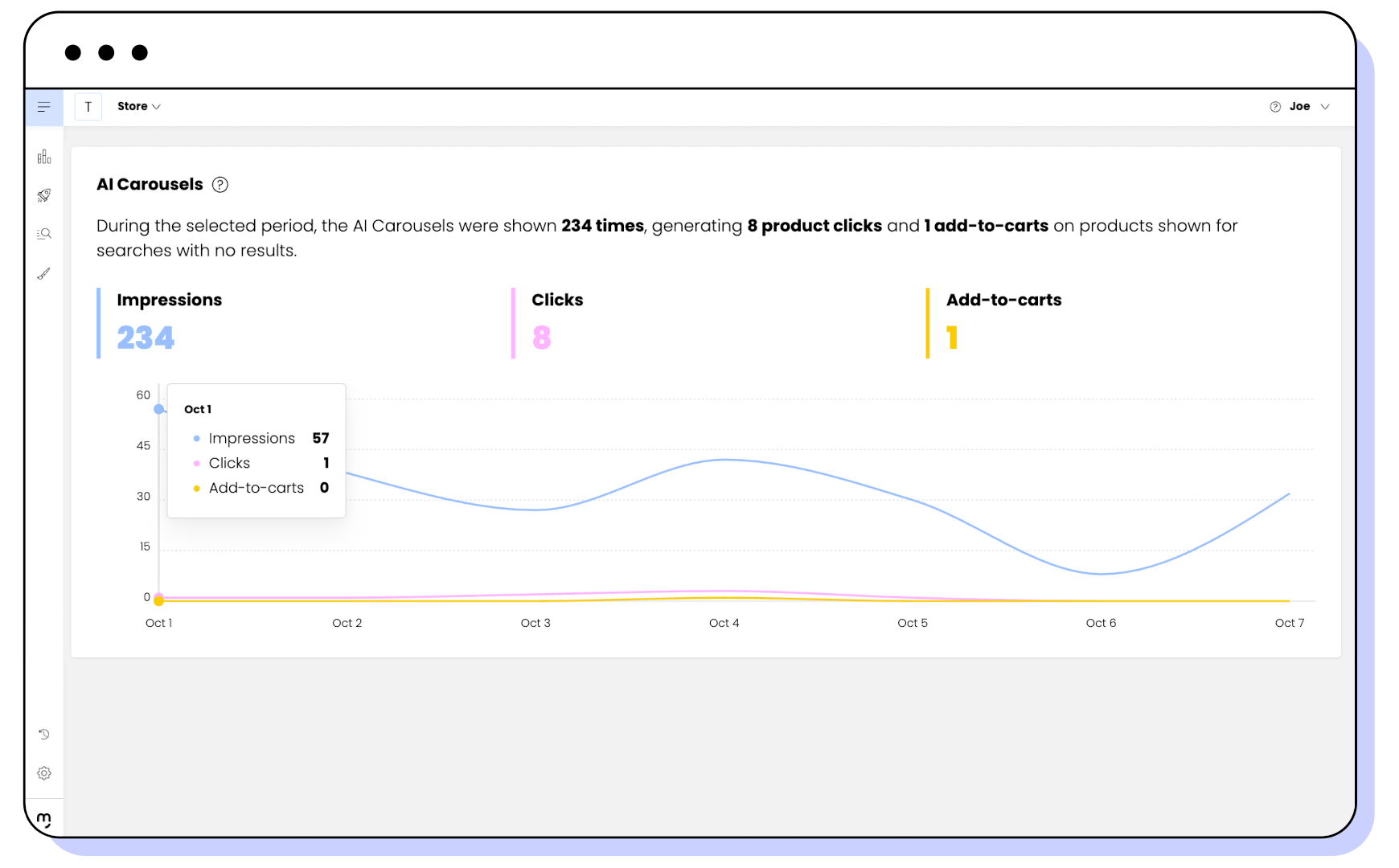Click the tooltip Clicks row

[x=261, y=463]
